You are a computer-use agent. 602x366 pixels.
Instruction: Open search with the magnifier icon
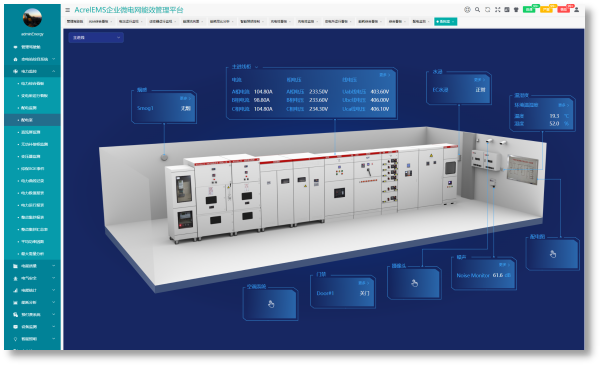point(477,10)
